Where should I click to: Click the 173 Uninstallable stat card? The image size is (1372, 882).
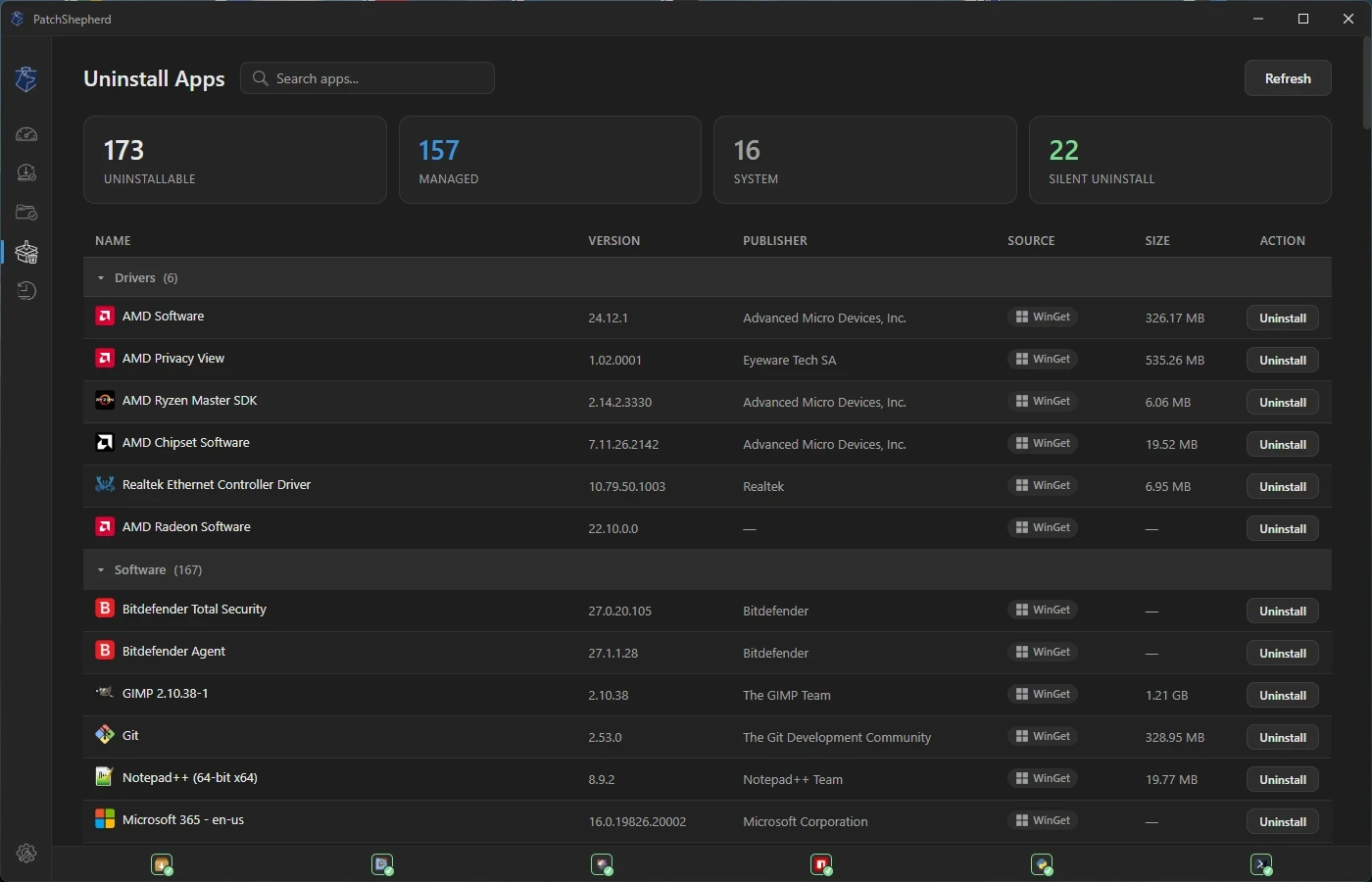[x=235, y=160]
